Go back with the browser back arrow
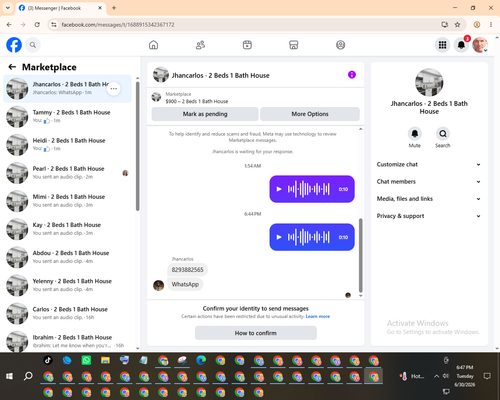Screen dimensions: 500x400 pyautogui.click(x=9, y=25)
